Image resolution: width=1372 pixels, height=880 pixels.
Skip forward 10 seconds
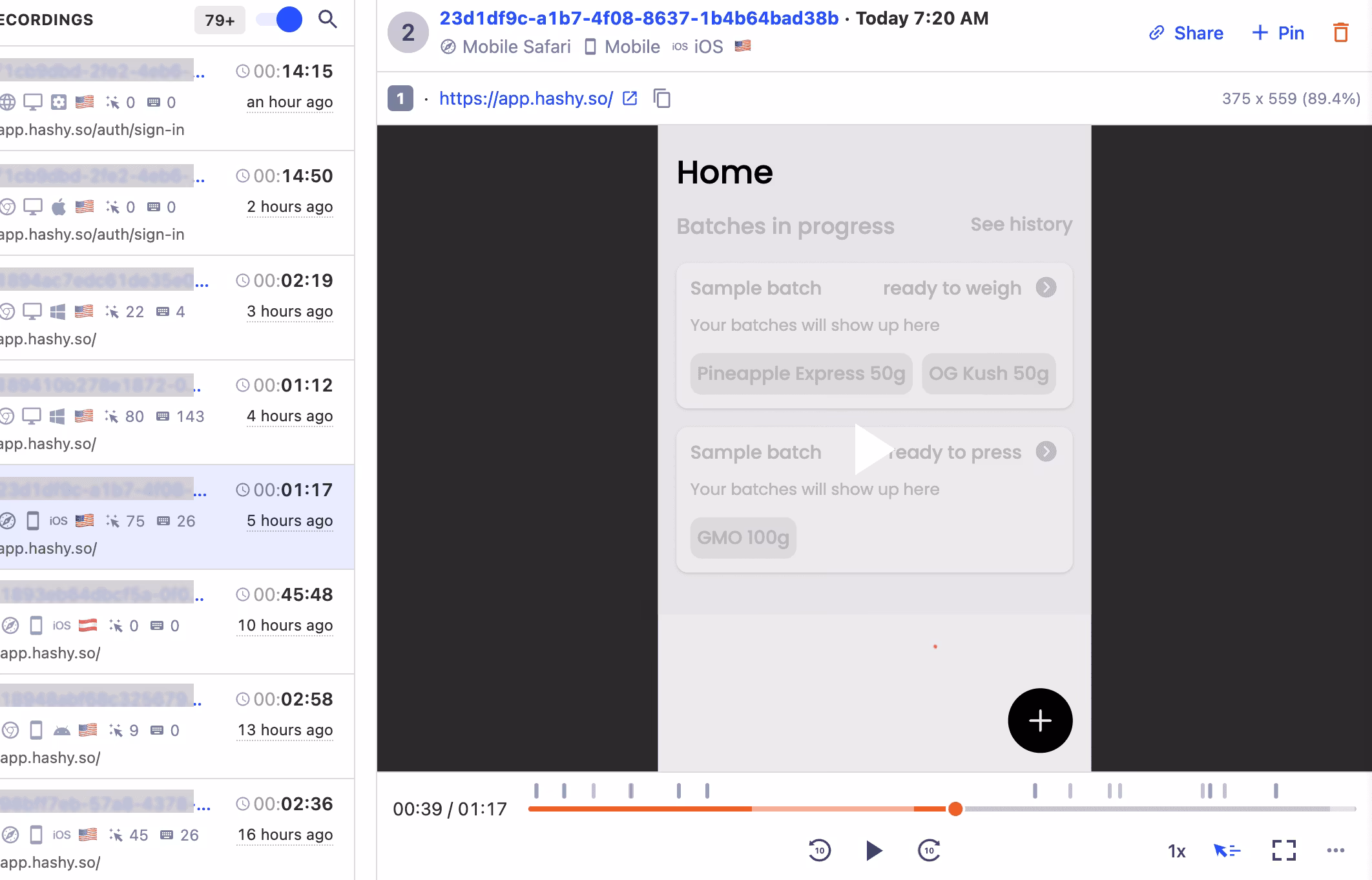click(929, 850)
